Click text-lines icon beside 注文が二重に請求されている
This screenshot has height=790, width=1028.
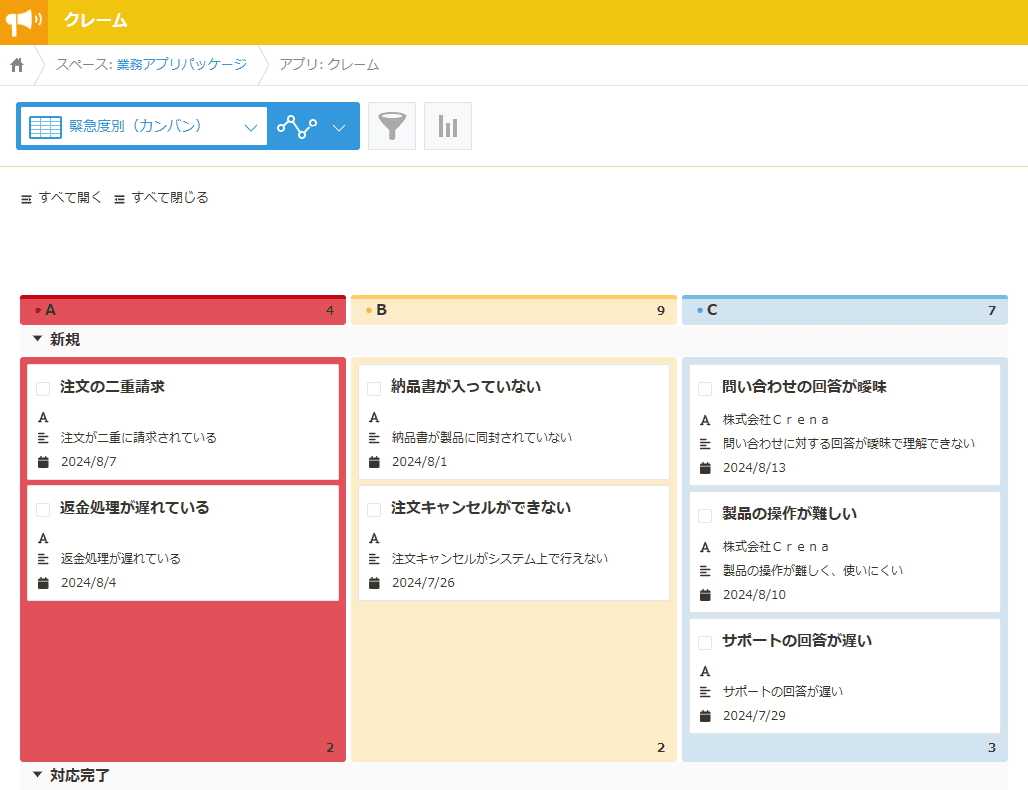tap(43, 438)
